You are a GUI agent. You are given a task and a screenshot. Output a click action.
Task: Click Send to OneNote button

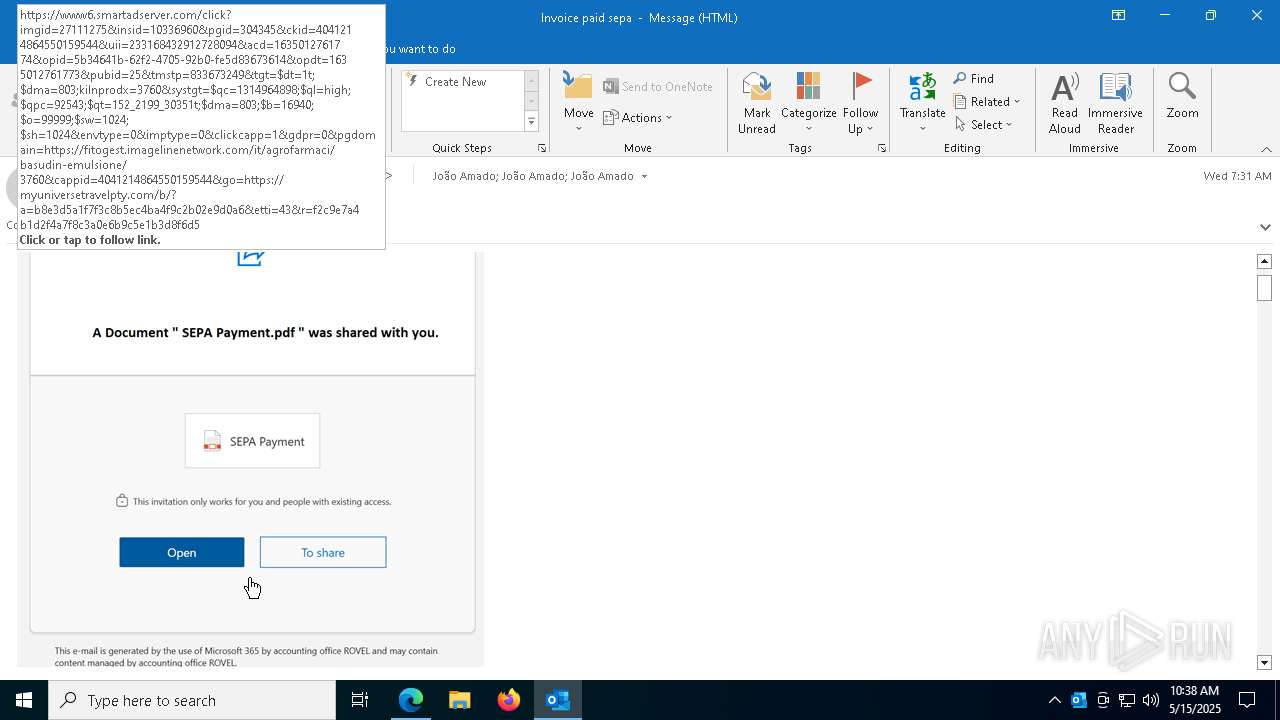click(x=658, y=87)
